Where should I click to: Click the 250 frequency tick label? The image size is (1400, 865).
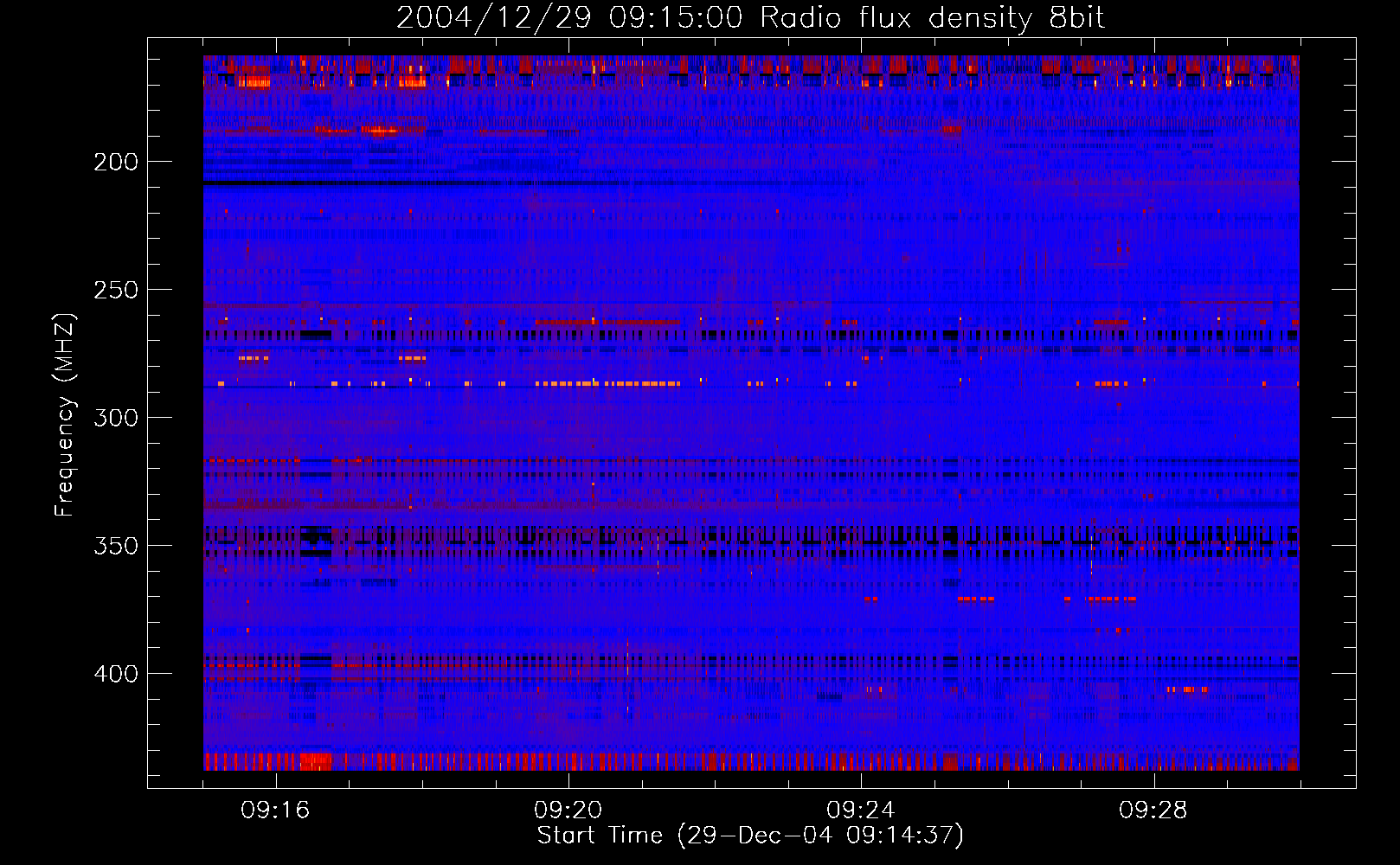116,290
